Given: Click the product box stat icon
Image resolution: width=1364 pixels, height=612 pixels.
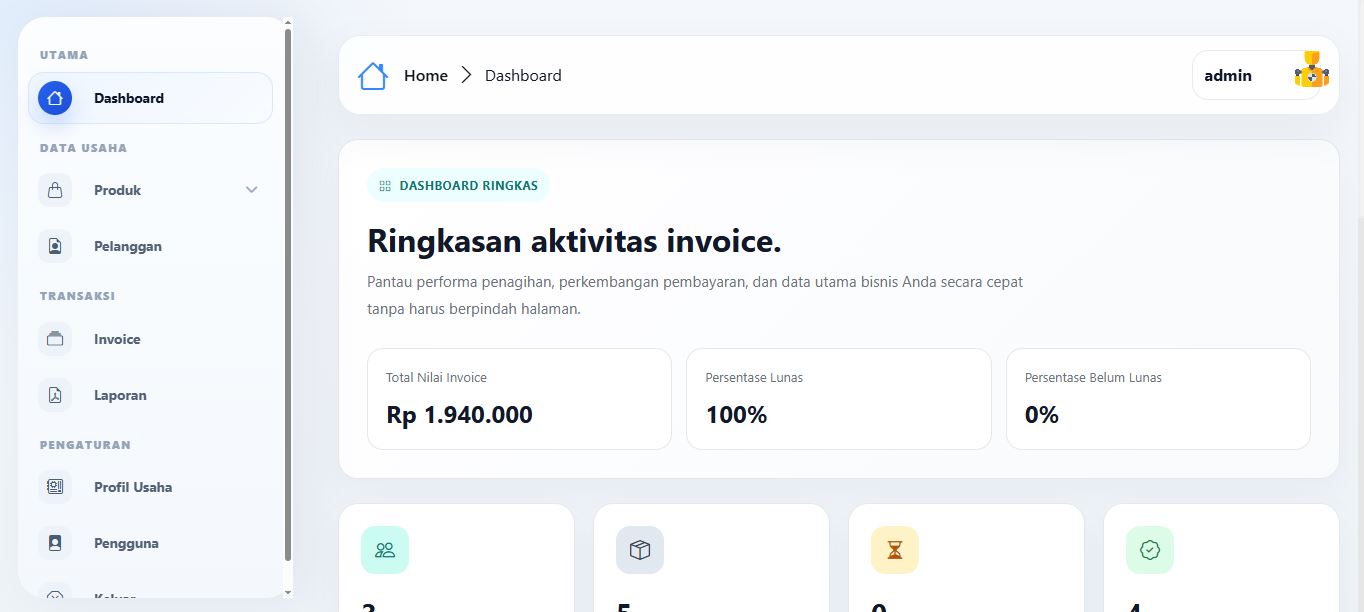Looking at the screenshot, I should click(640, 550).
